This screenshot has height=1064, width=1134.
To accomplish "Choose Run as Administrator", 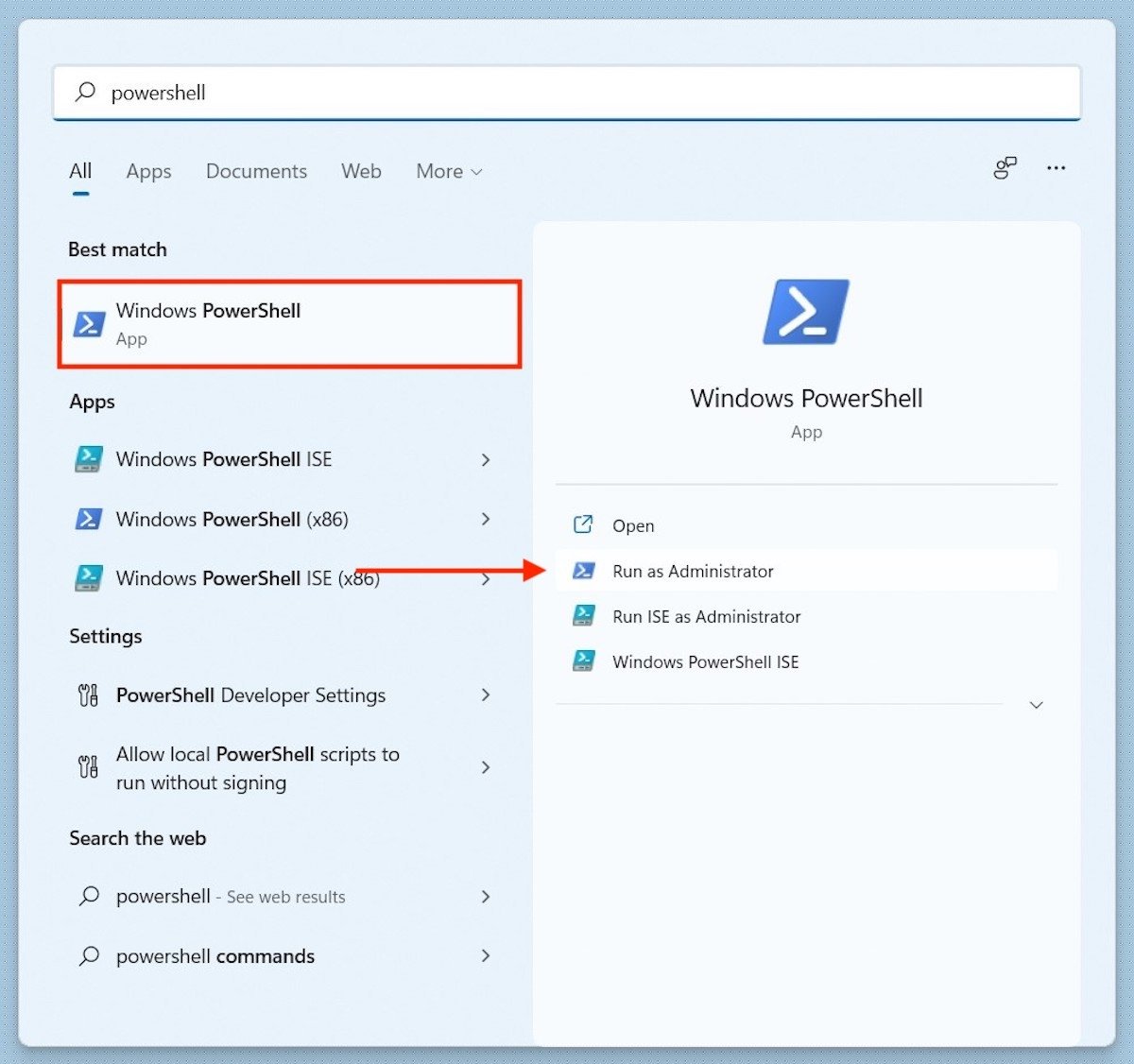I will (806, 571).
